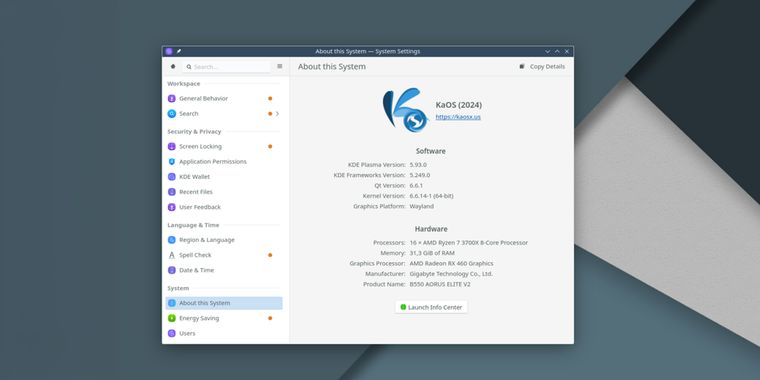Click the orange dot beside Screen Locking

point(270,146)
